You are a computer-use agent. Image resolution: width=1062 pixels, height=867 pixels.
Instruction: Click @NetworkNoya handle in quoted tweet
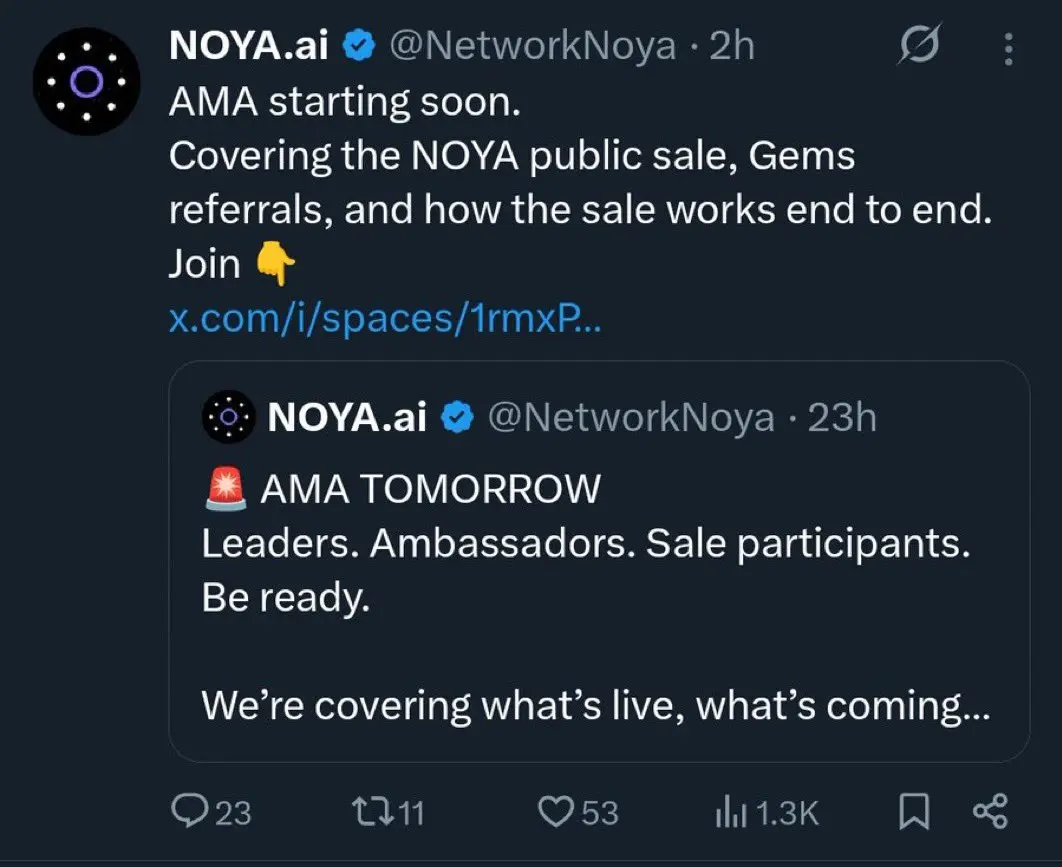coord(630,417)
